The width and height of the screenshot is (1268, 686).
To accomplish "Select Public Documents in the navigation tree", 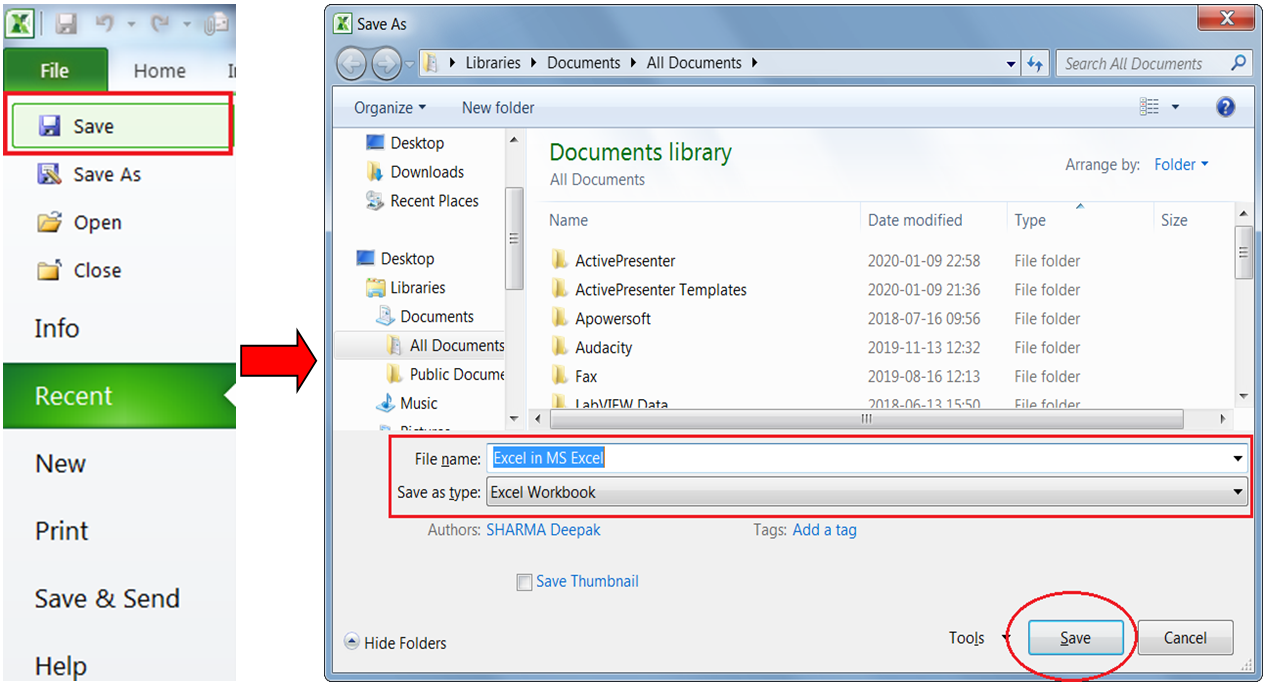I will (x=445, y=374).
